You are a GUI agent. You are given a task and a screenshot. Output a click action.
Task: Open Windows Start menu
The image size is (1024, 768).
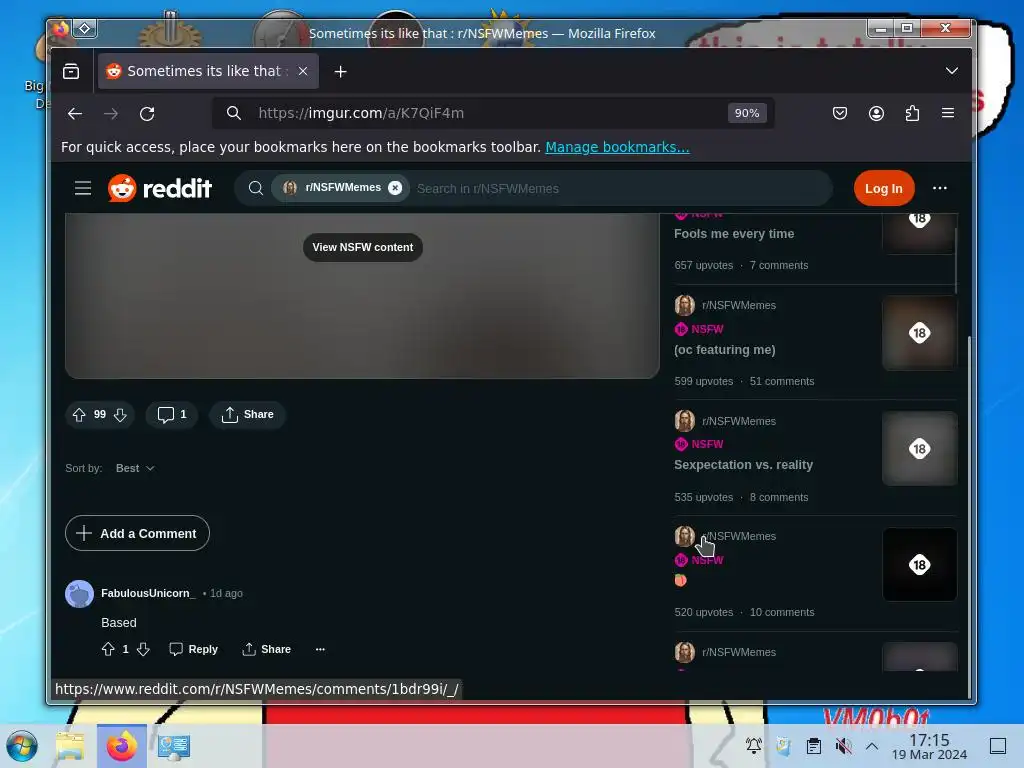pos(22,746)
